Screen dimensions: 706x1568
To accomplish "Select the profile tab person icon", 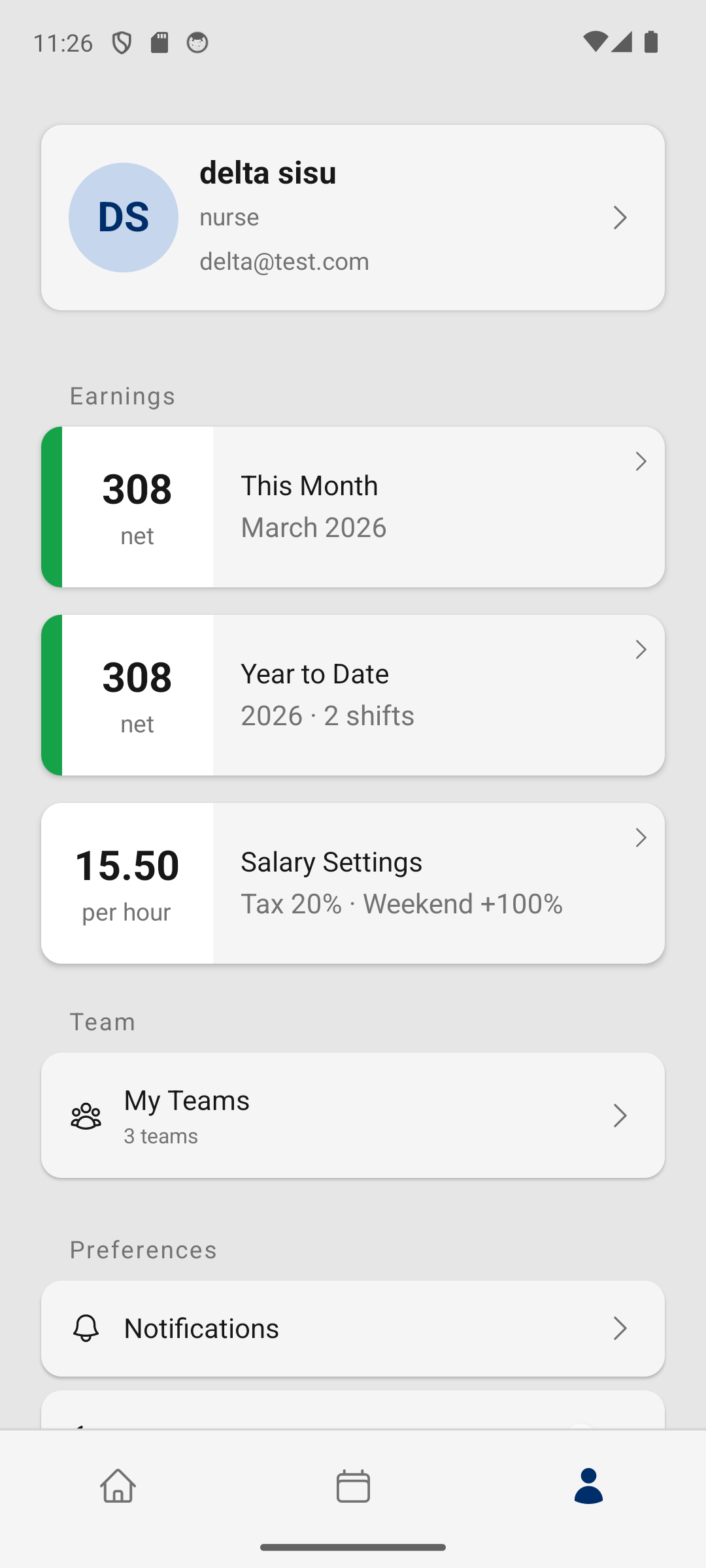I will (588, 1486).
